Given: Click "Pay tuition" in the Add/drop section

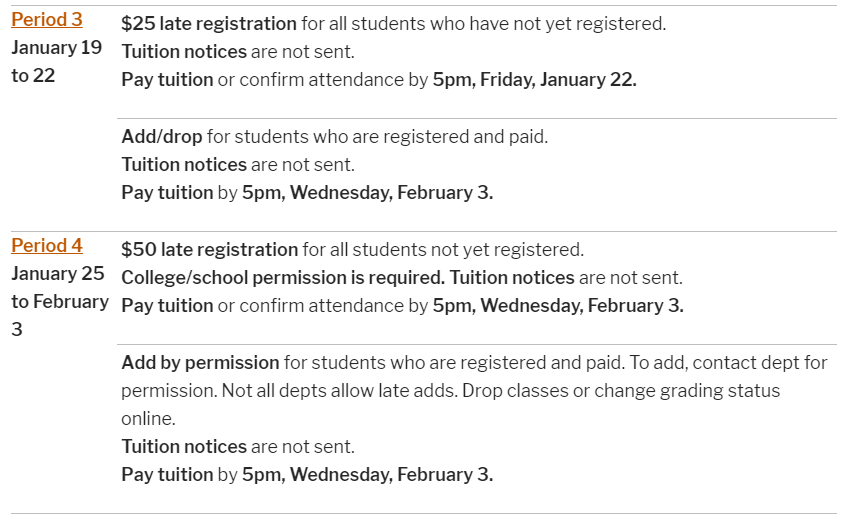Looking at the screenshot, I should pos(167,192).
